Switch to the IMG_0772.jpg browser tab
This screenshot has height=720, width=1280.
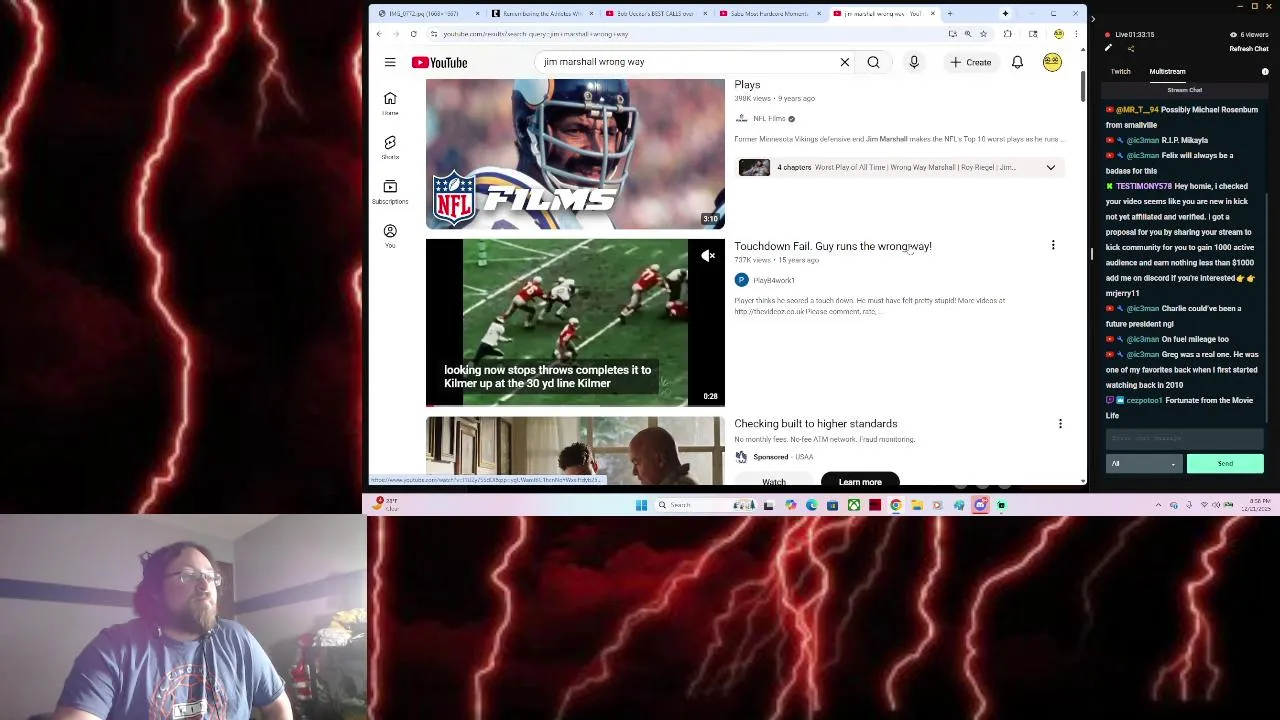click(x=426, y=14)
